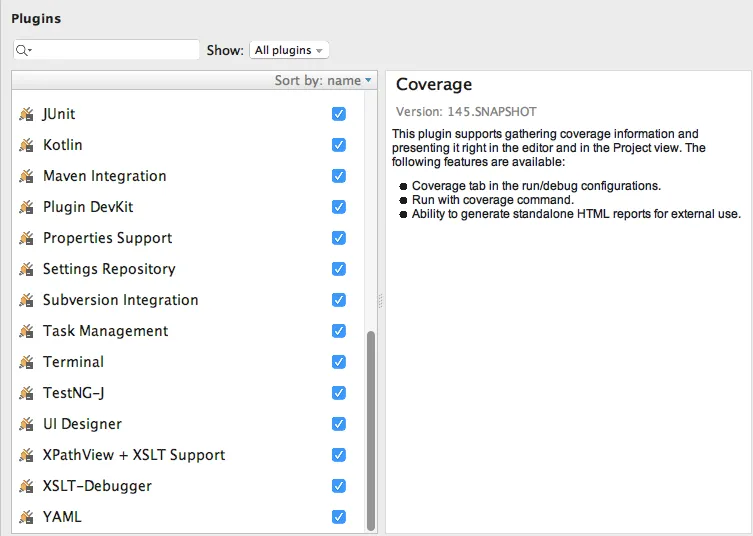Toggle the Maven Integration checkbox
The image size is (753, 536).
tap(339, 176)
